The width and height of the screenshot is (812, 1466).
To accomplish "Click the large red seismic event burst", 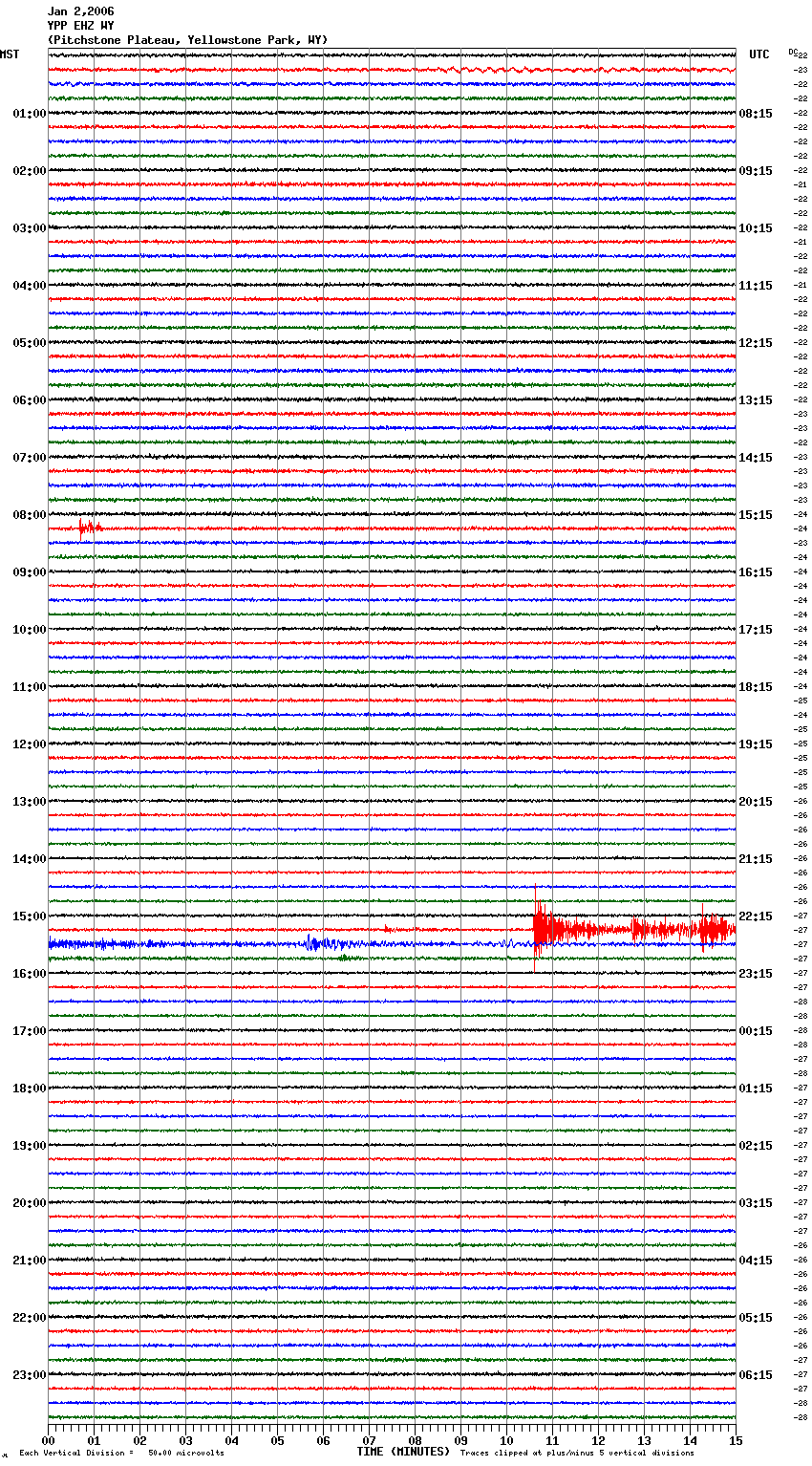I will tap(633, 928).
